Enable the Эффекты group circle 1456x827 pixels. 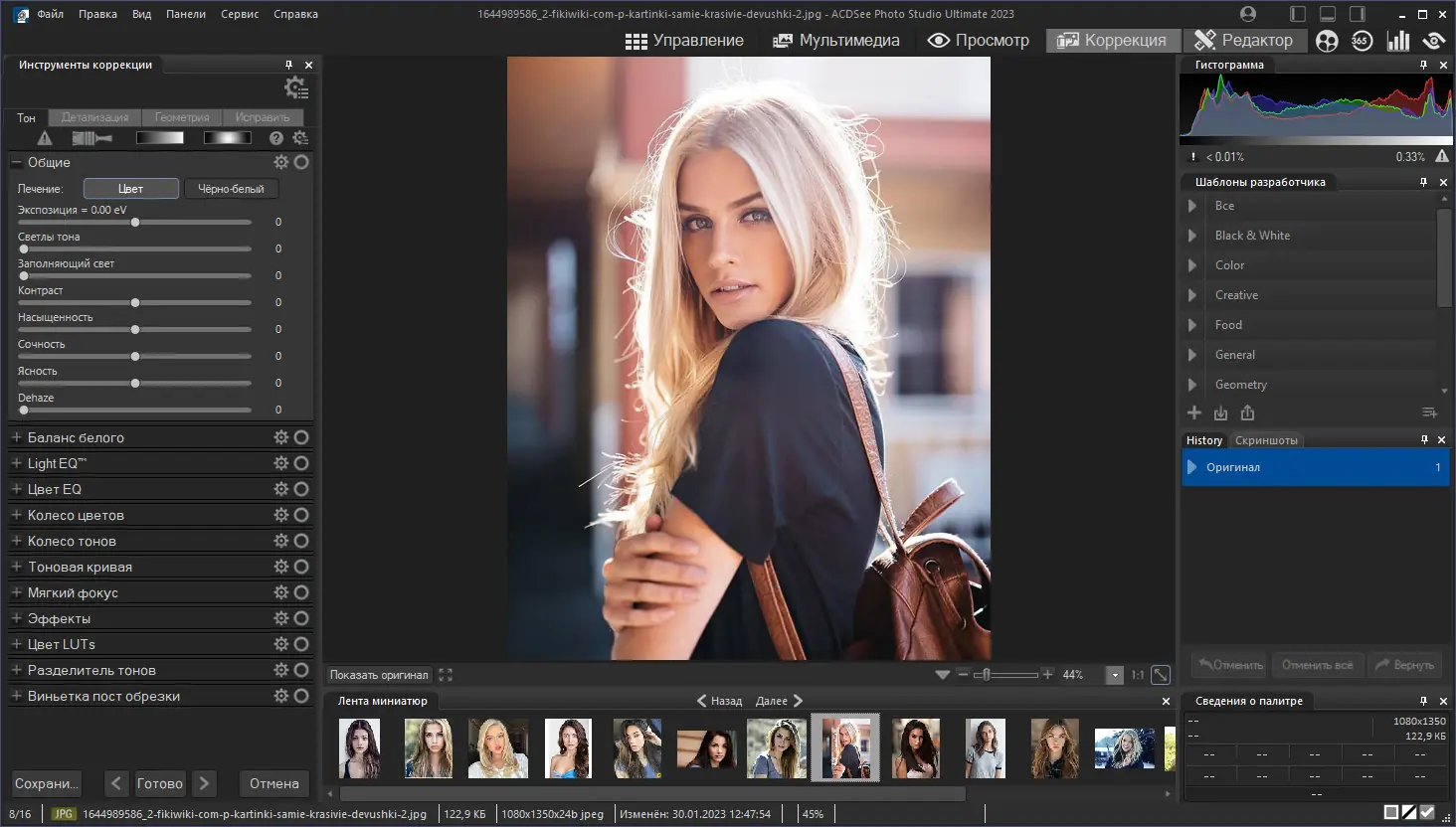click(x=301, y=618)
